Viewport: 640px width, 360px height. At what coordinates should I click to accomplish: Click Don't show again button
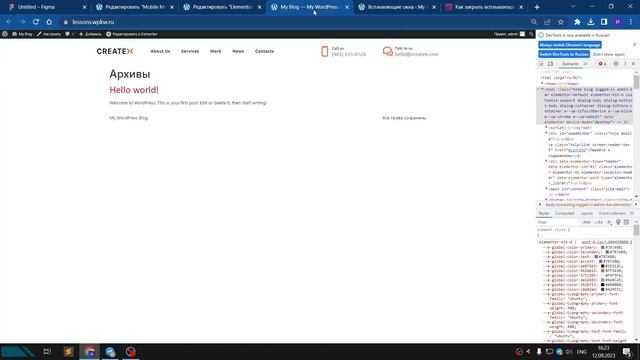coord(609,54)
